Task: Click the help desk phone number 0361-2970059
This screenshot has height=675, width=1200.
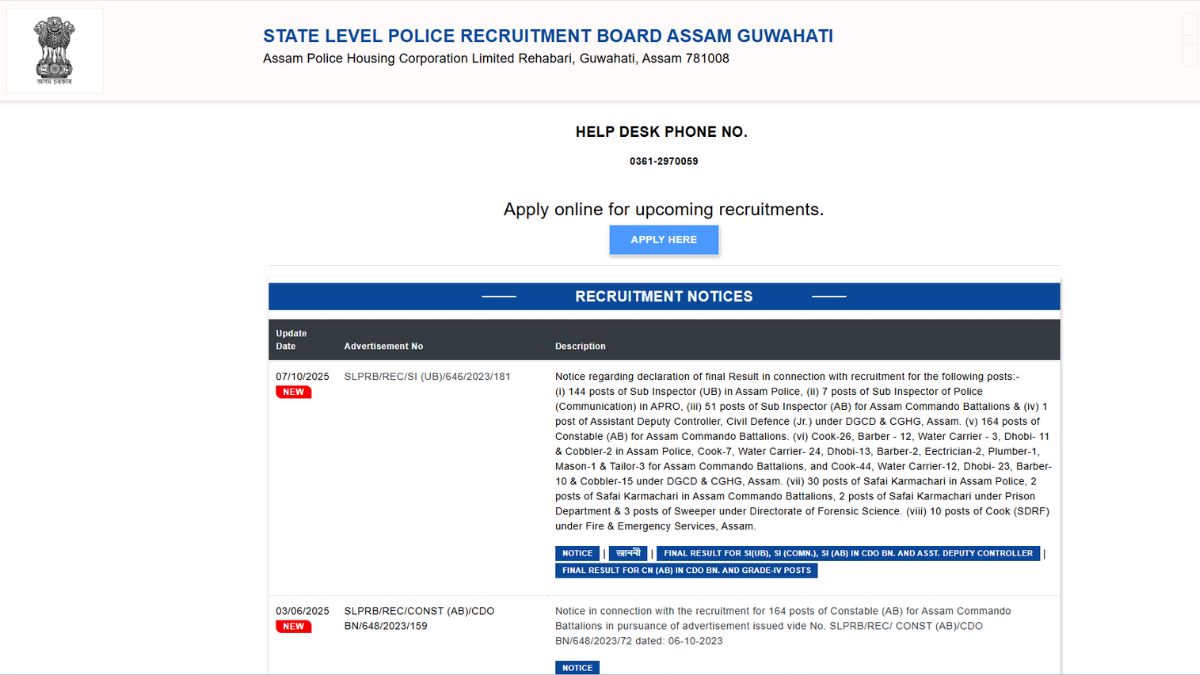Action: (663, 161)
